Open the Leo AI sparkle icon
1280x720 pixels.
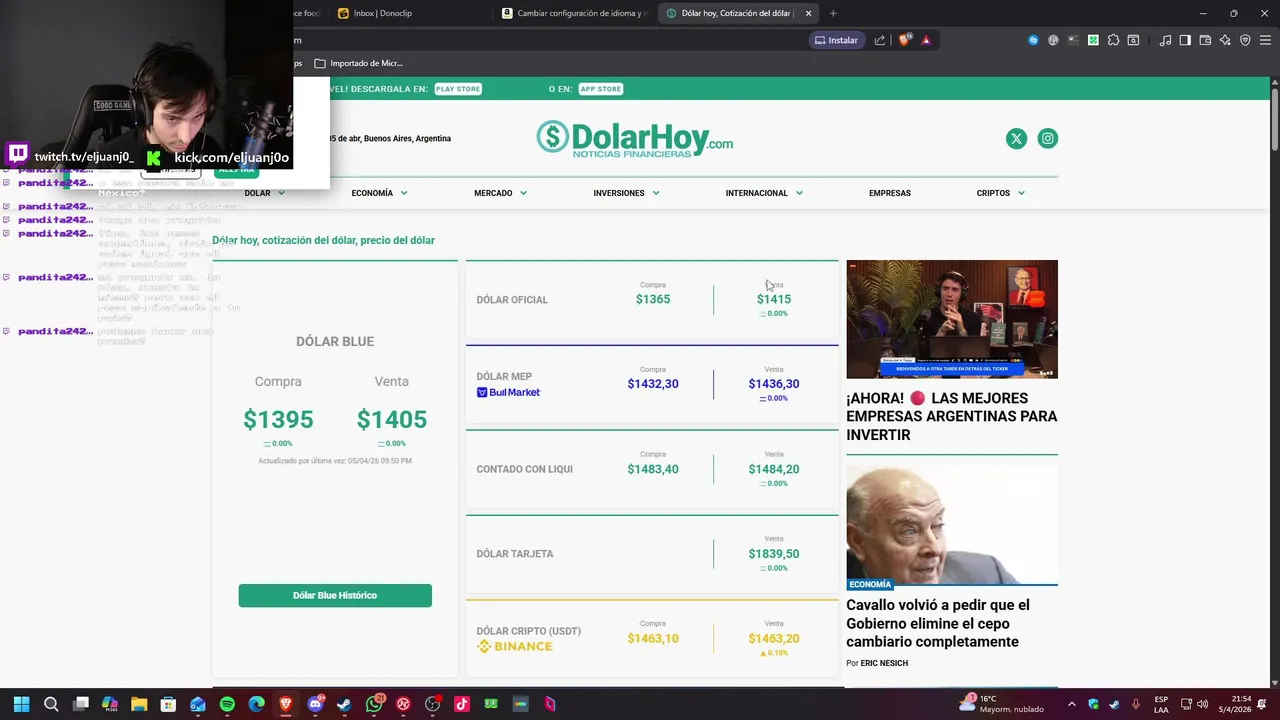1225,40
